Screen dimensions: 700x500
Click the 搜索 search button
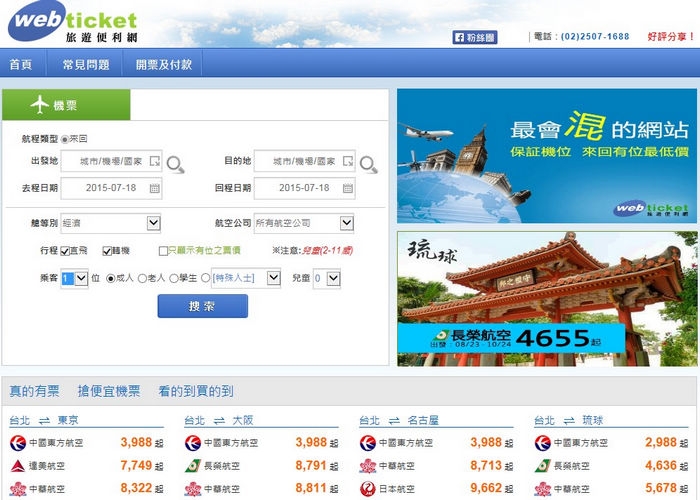pyautogui.click(x=203, y=306)
